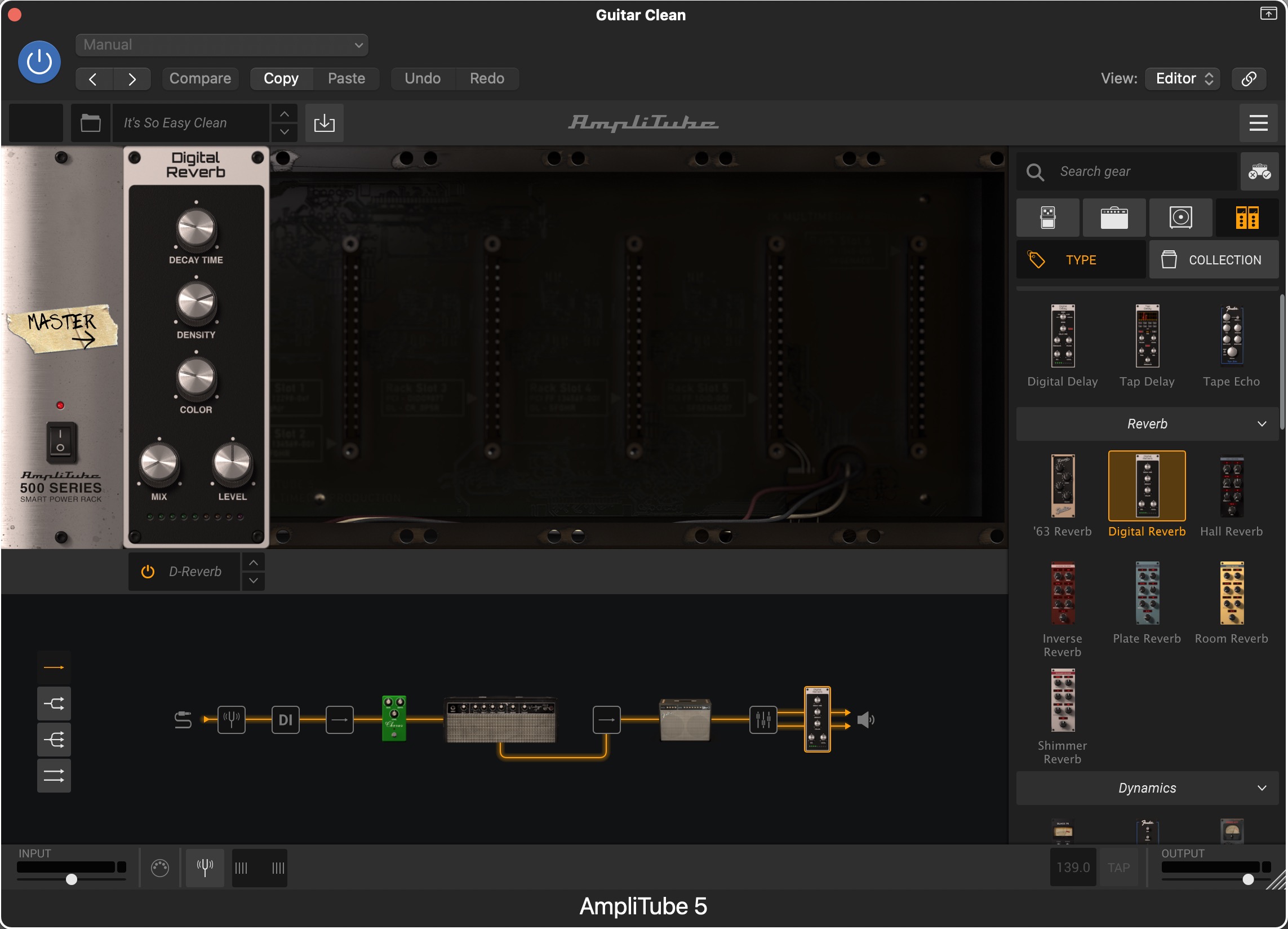Click the DECAY TIME knob
The width and height of the screenshot is (1288, 929).
pyautogui.click(x=197, y=228)
